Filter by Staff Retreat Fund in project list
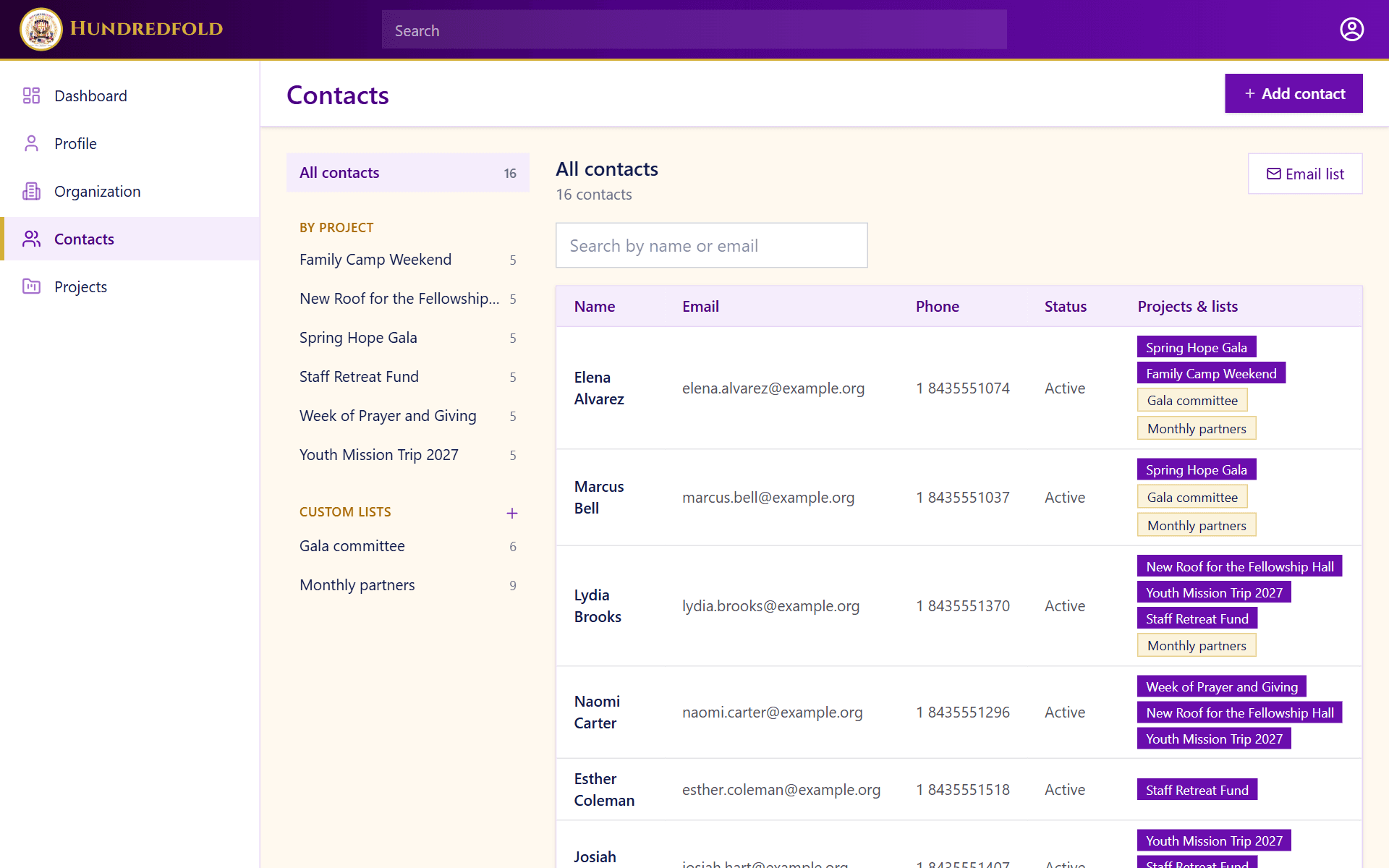This screenshot has height=868, width=1389. pyautogui.click(x=408, y=377)
